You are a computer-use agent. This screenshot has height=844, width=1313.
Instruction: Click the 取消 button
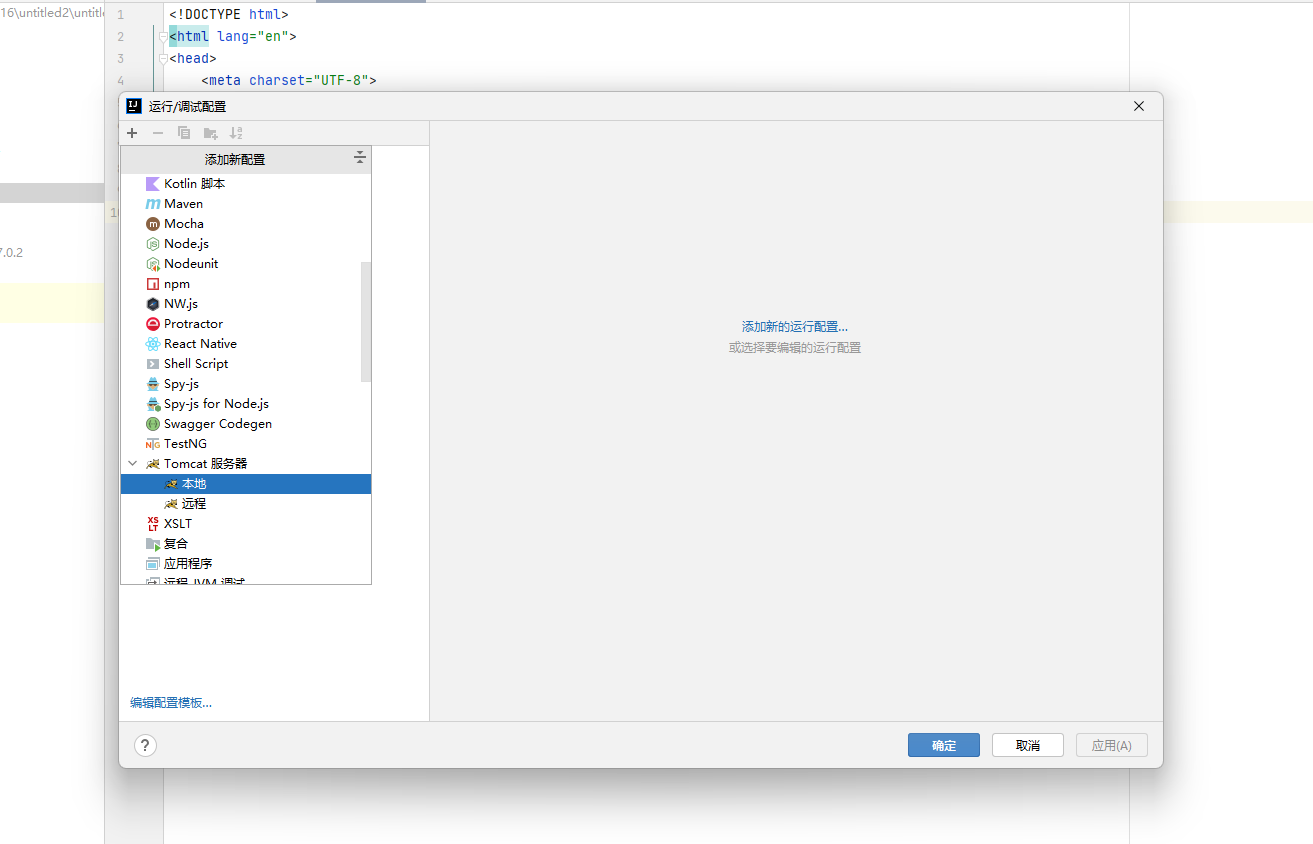click(x=1028, y=745)
